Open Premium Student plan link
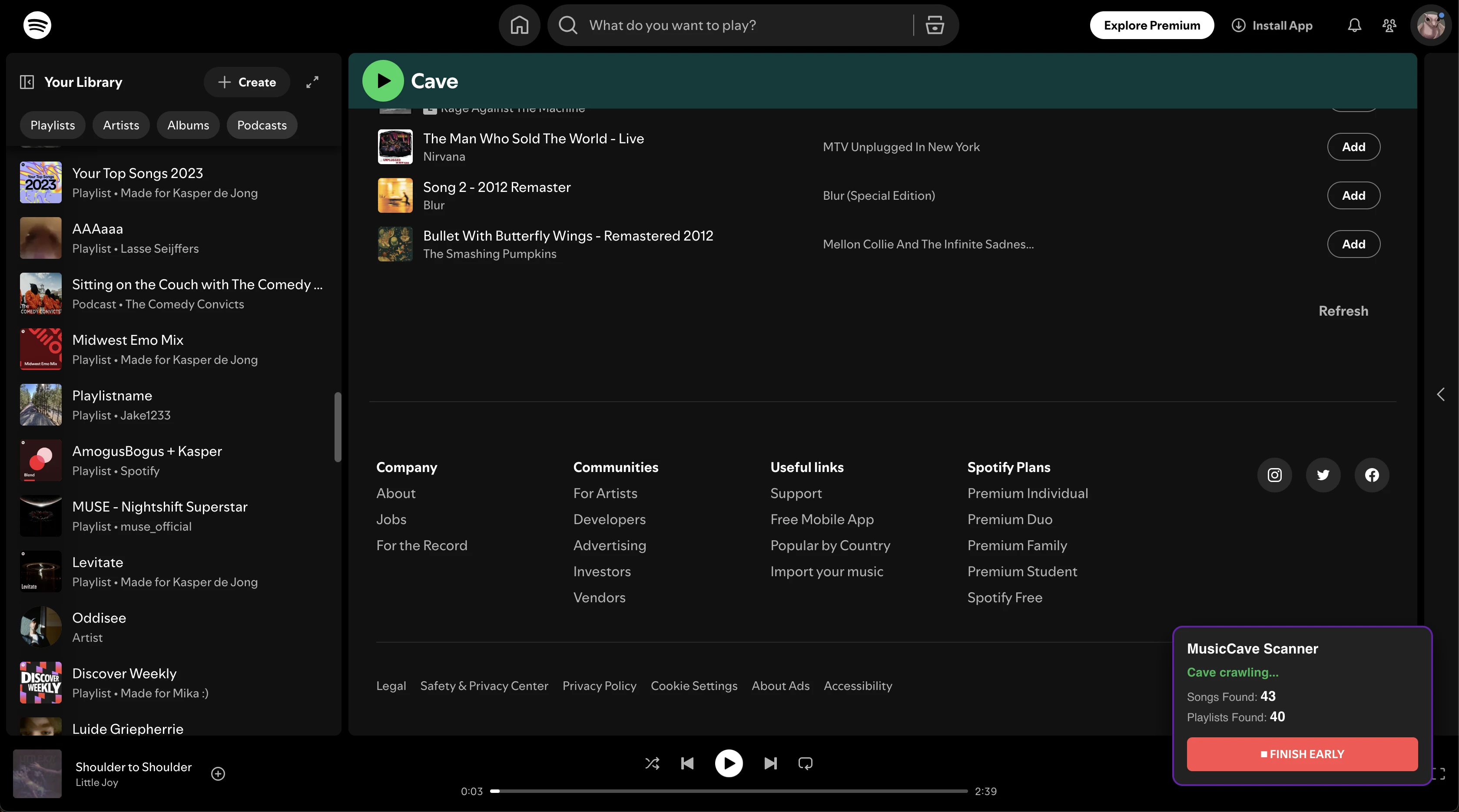This screenshot has width=1459, height=812. coord(1022,571)
